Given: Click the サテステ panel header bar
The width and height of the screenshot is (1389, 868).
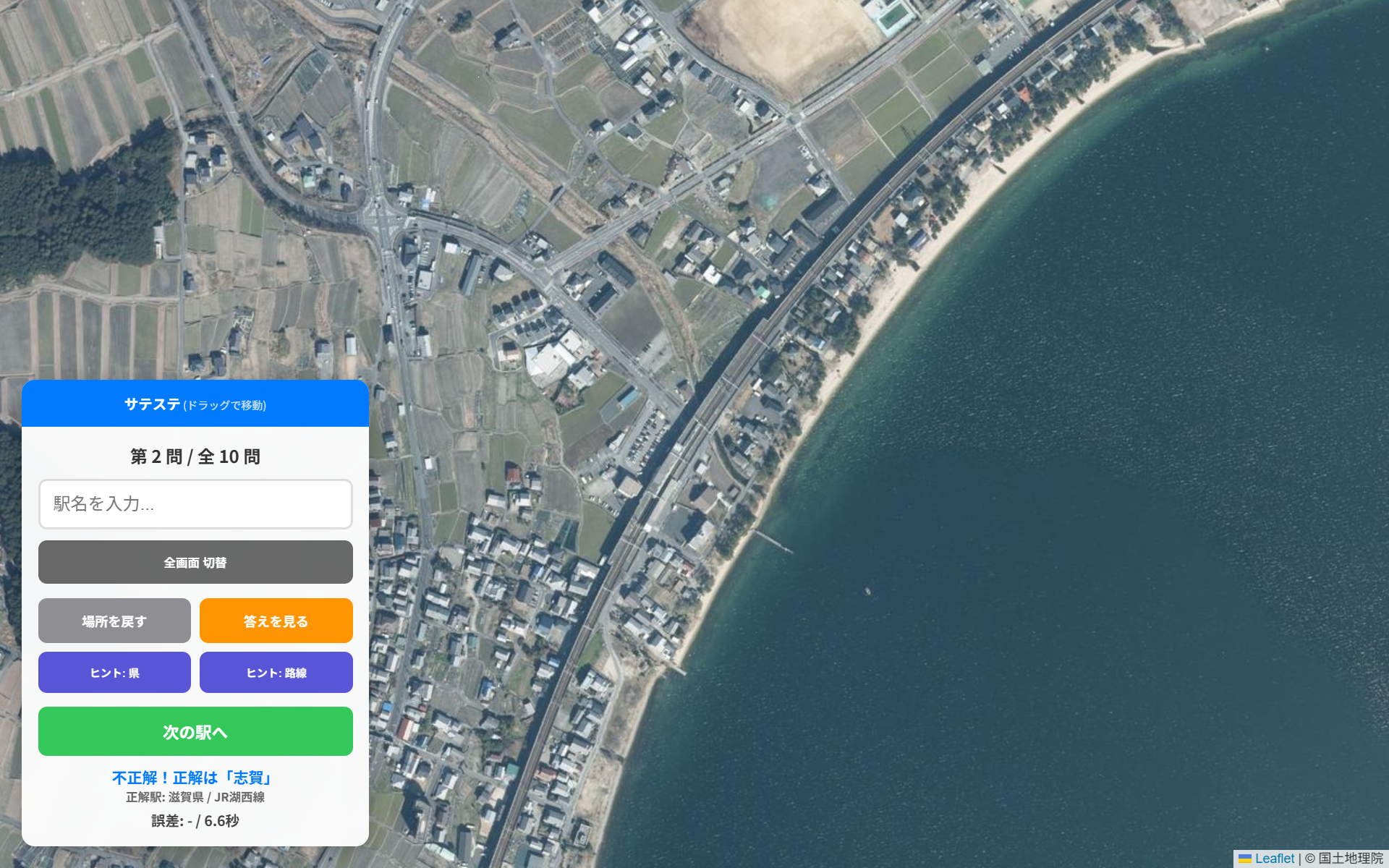Looking at the screenshot, I should [x=195, y=404].
